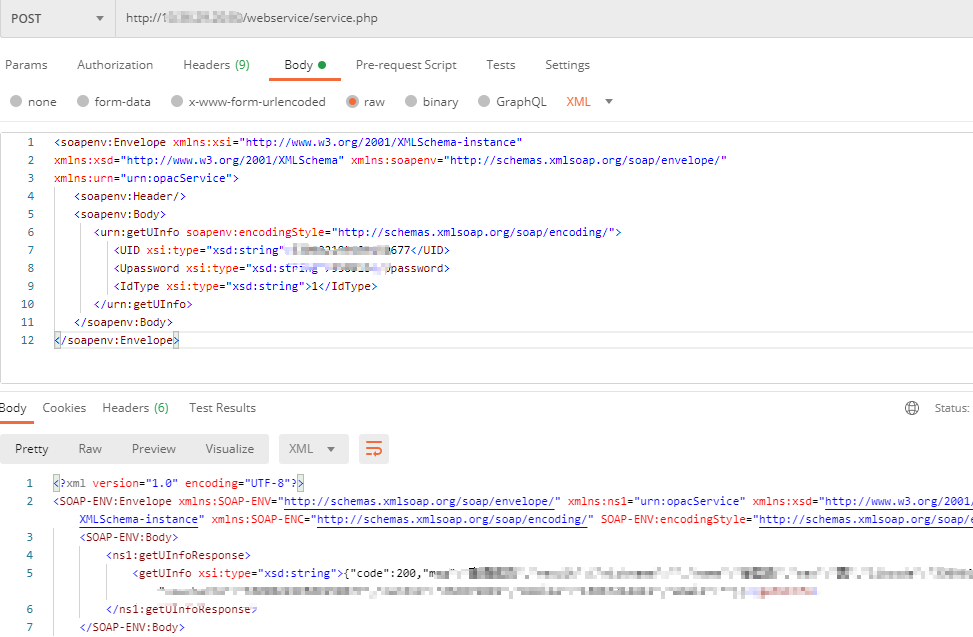Click the closing /soapenv:Envelope line
Image resolution: width=973 pixels, height=637 pixels.
click(x=117, y=341)
